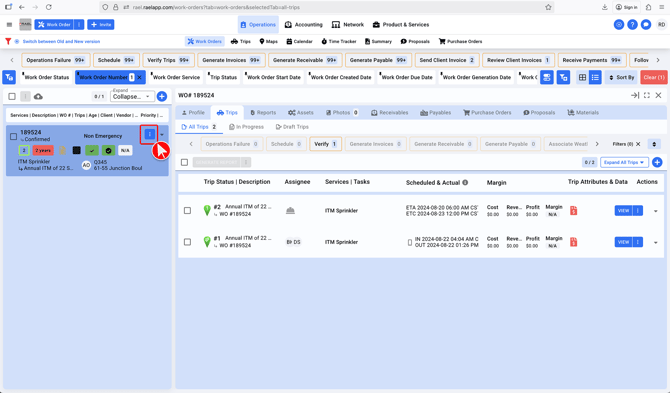Image resolution: width=670 pixels, height=393 pixels.
Task: Click the red filter funnel icon
Action: click(8, 41)
